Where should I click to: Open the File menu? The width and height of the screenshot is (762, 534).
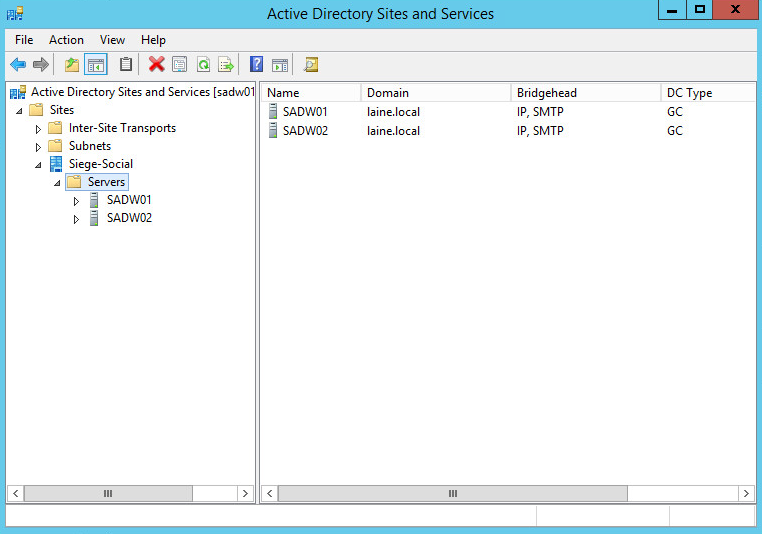(x=24, y=40)
